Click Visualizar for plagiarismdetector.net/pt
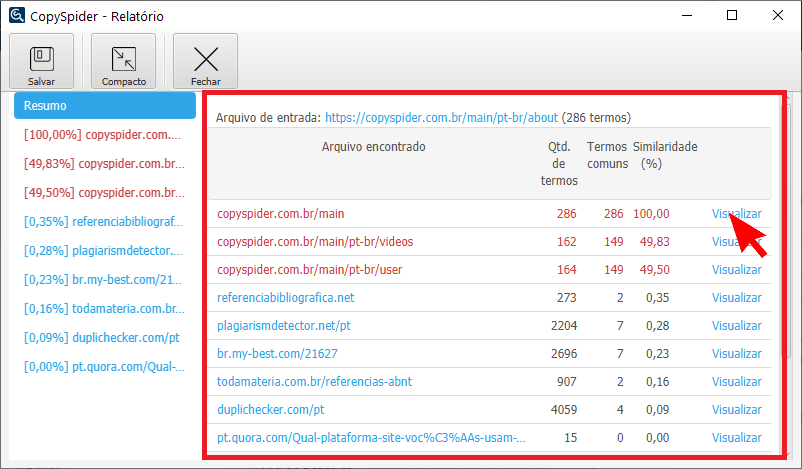 (x=737, y=326)
